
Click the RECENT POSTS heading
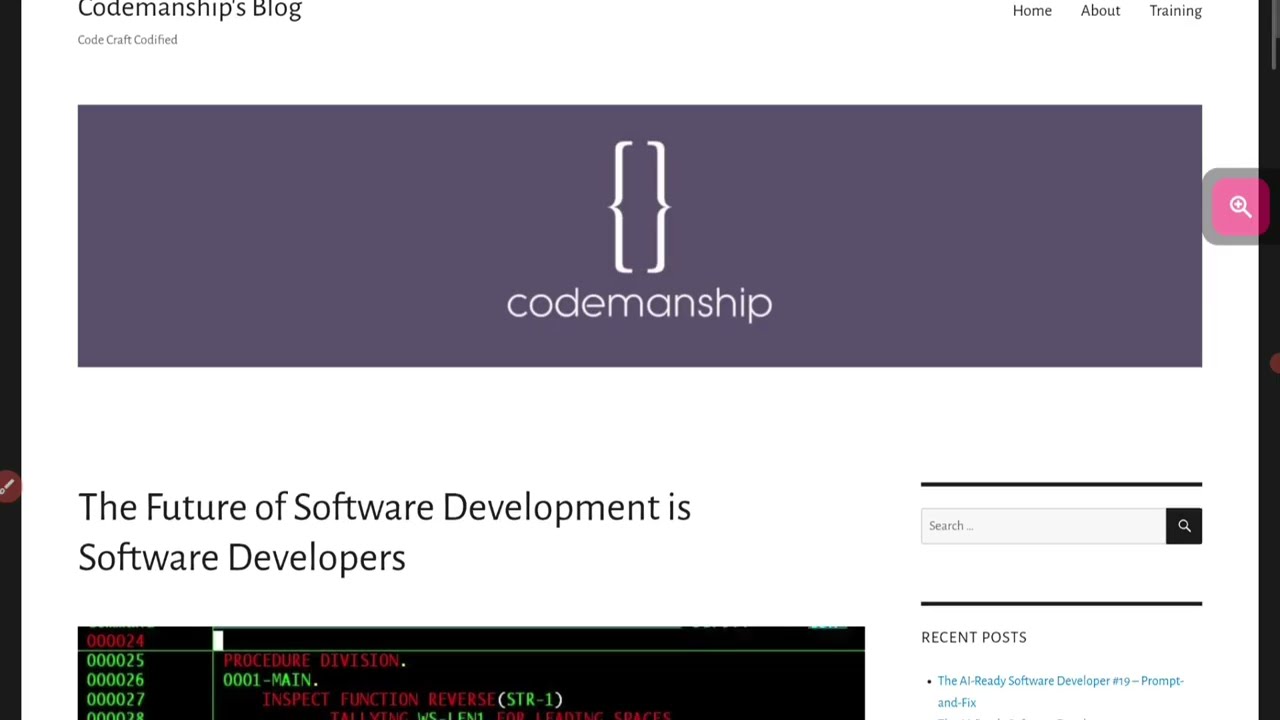pyautogui.click(x=974, y=637)
